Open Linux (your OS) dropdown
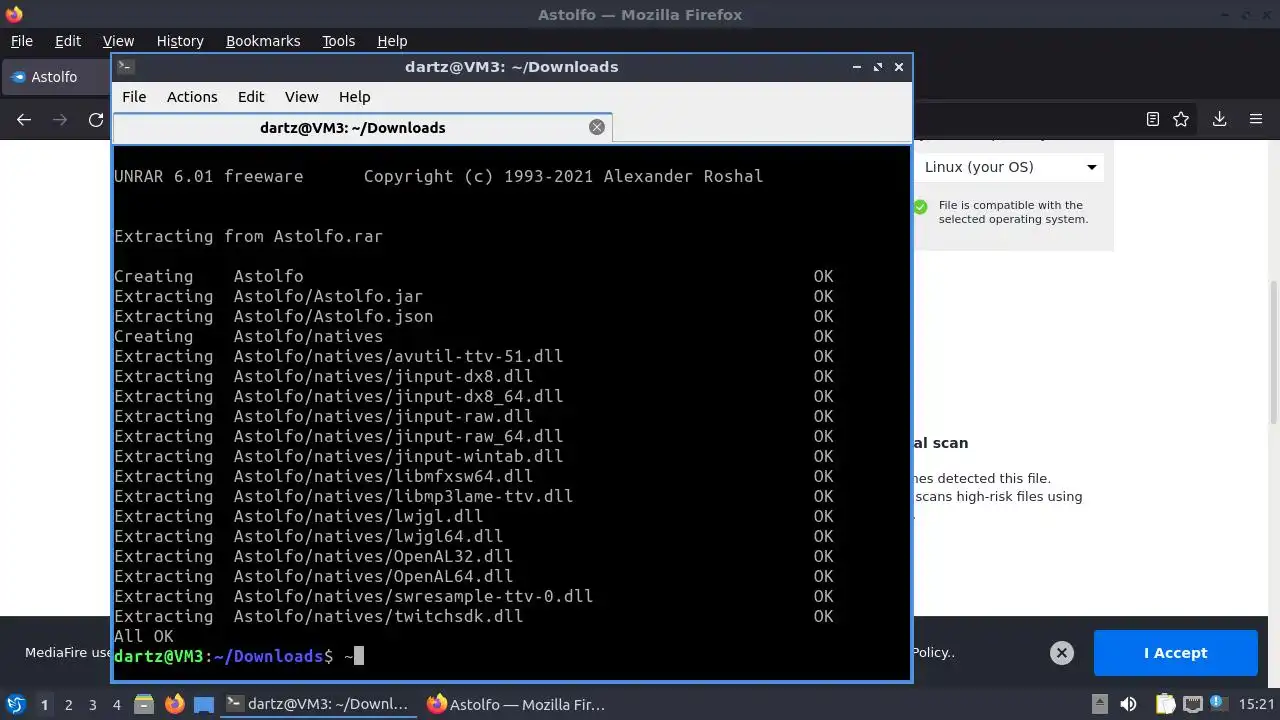Viewport: 1280px width, 720px height. pos(1010,167)
